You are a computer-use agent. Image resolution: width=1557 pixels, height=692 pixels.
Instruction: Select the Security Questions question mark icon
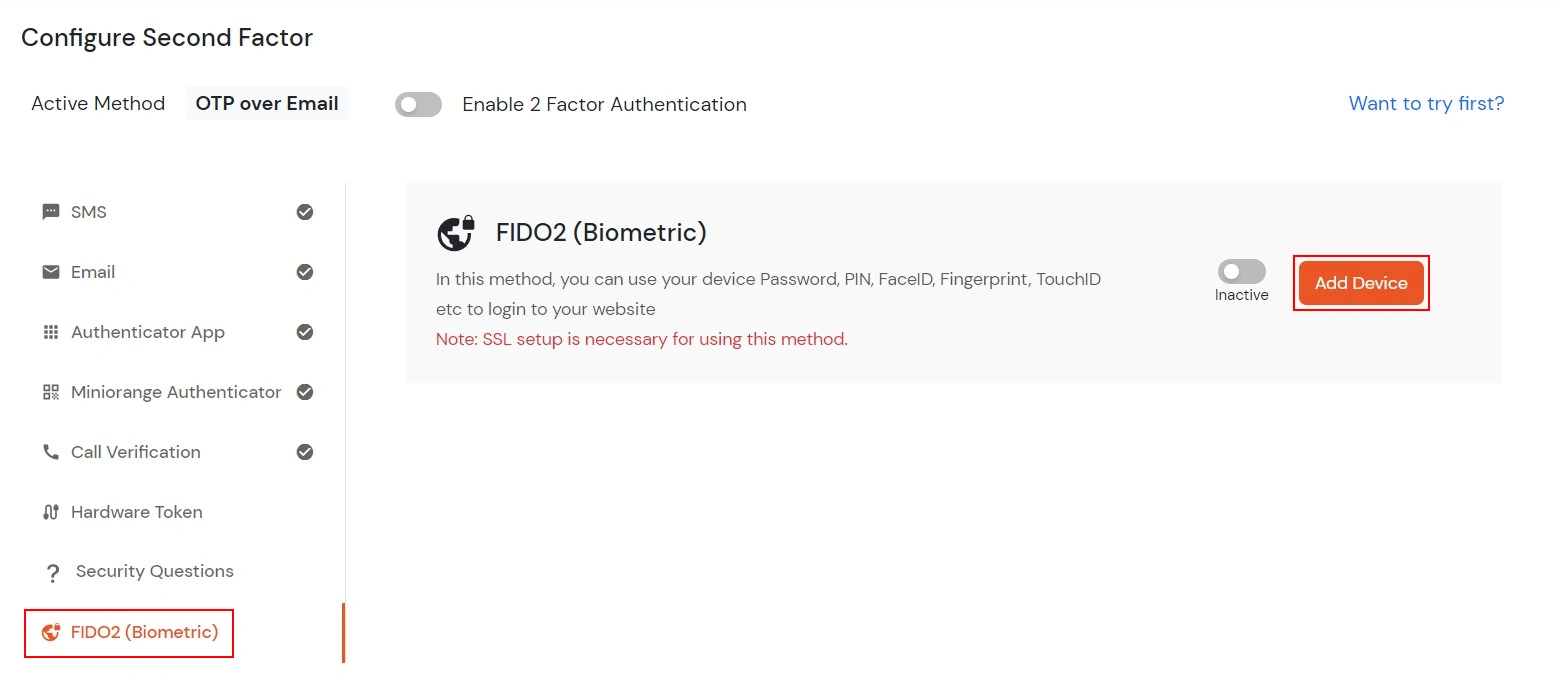(x=52, y=571)
